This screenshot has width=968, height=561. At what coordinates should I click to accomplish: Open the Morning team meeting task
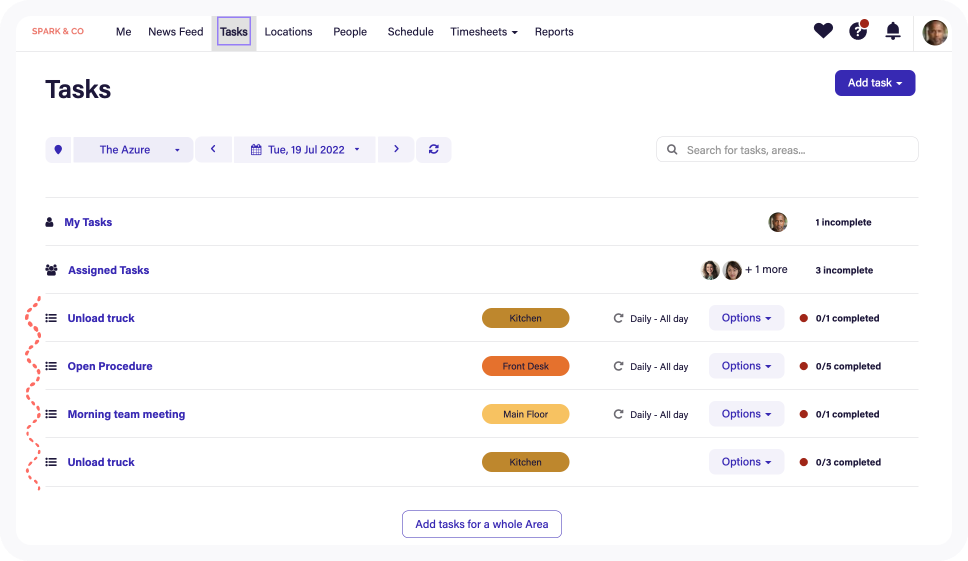coord(127,415)
